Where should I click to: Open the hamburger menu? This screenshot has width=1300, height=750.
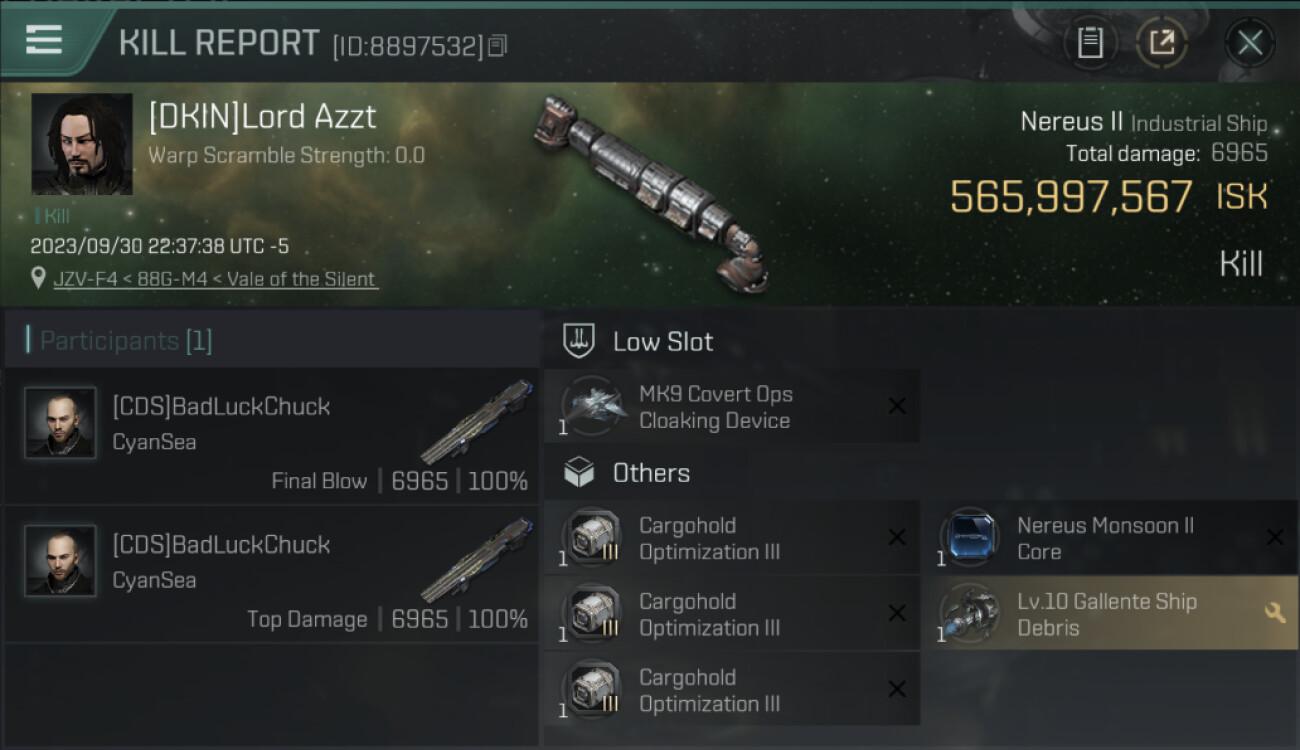coord(44,40)
